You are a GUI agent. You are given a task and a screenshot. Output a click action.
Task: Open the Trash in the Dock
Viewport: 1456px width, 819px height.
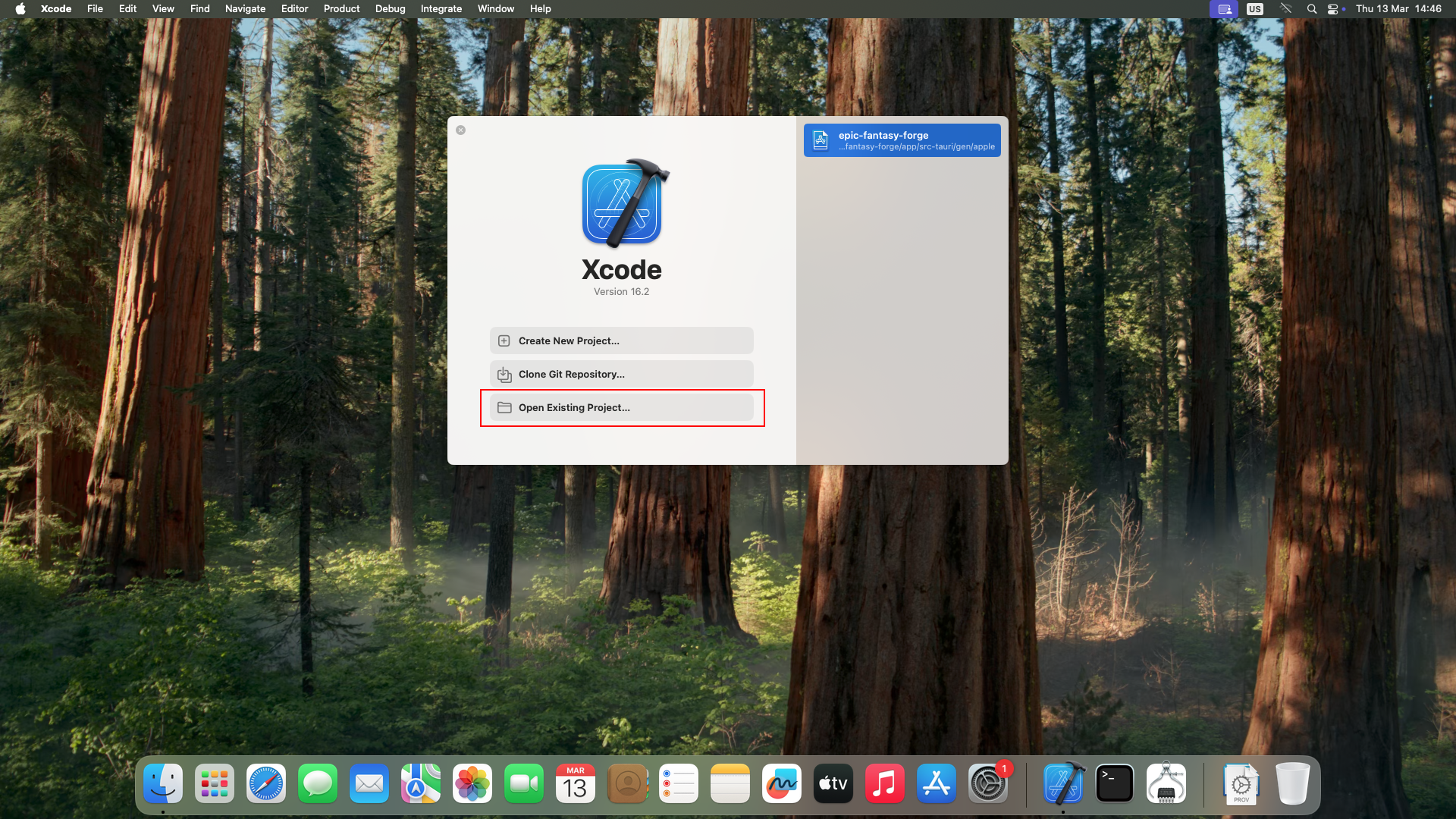[1293, 783]
